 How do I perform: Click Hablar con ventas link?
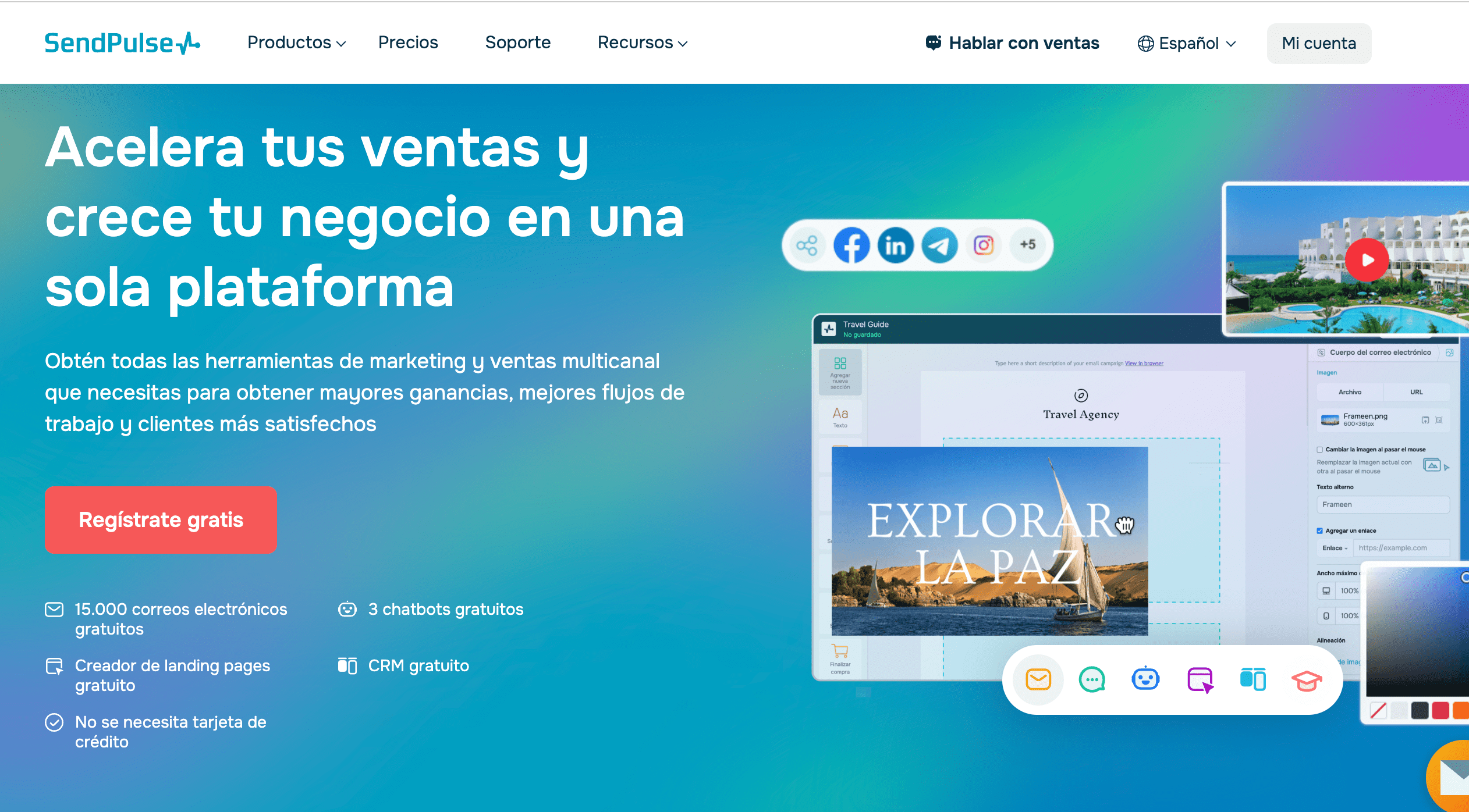point(1013,43)
